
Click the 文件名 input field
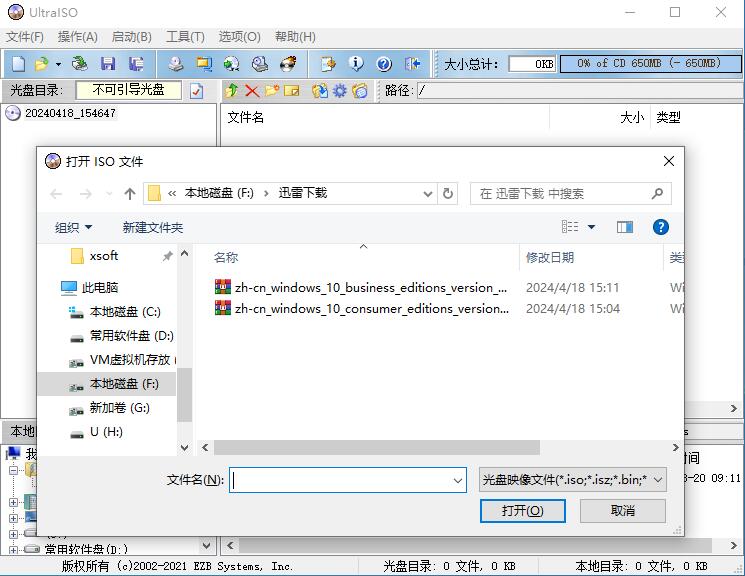(x=347, y=480)
